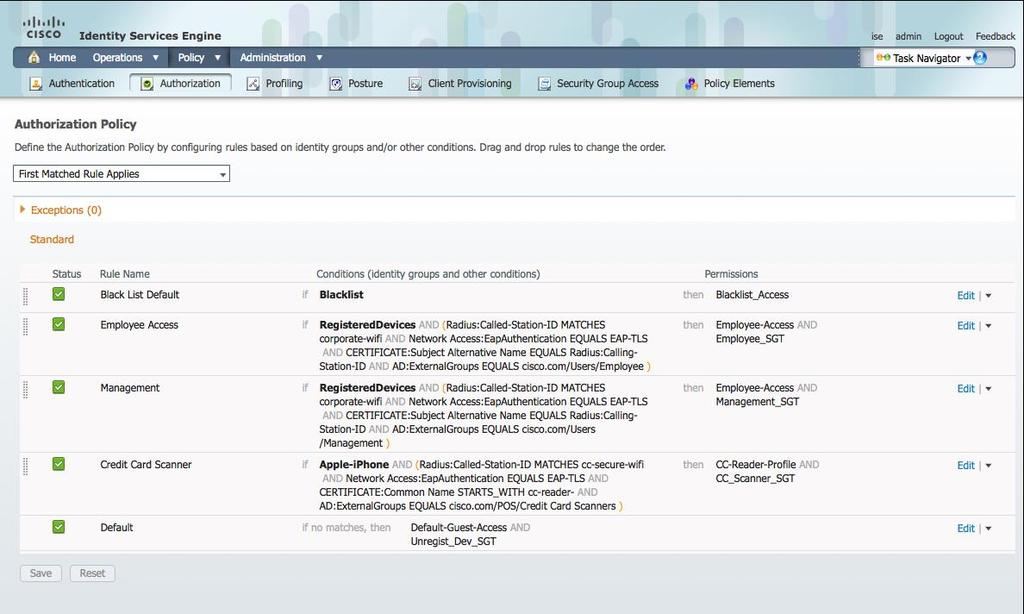Click the Rule Name column header
The width and height of the screenshot is (1024, 614).
pos(125,274)
